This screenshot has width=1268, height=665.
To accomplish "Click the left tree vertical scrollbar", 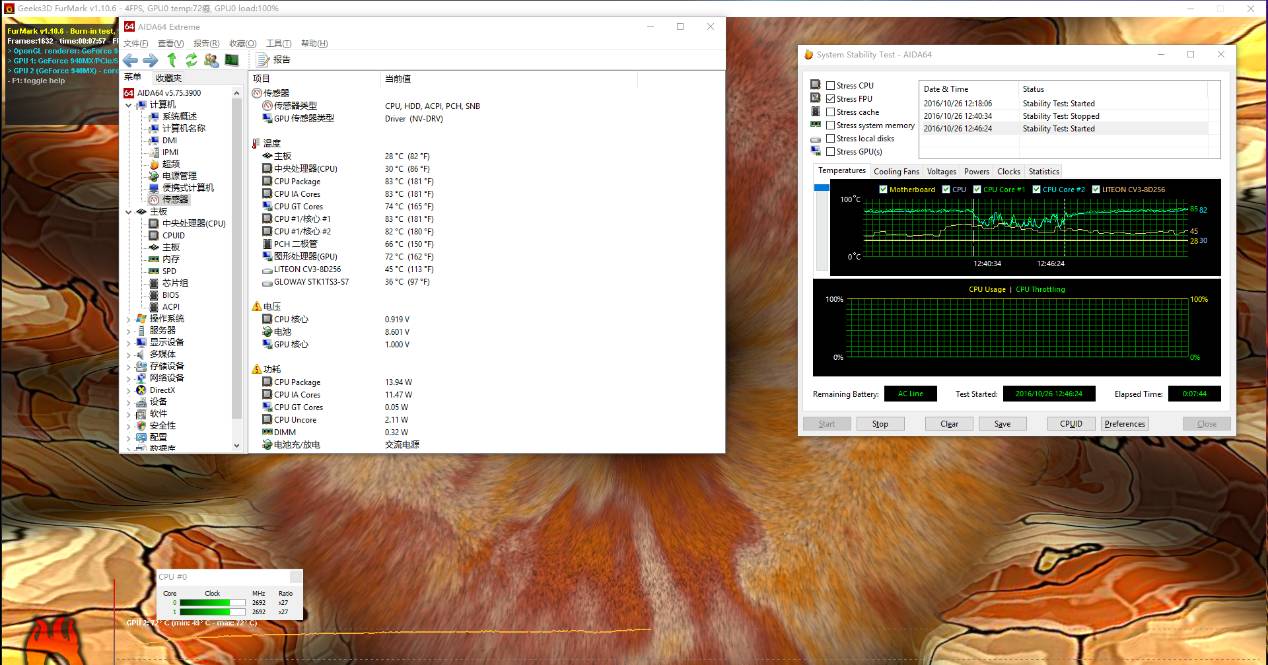I will 237,270.
